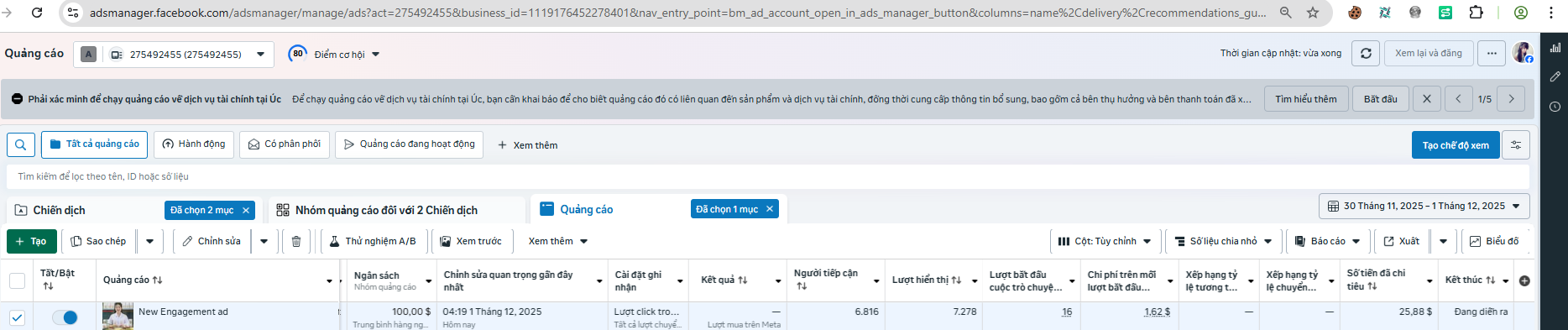Click Xuất export button
The width and height of the screenshot is (1568, 330).
(x=1402, y=241)
